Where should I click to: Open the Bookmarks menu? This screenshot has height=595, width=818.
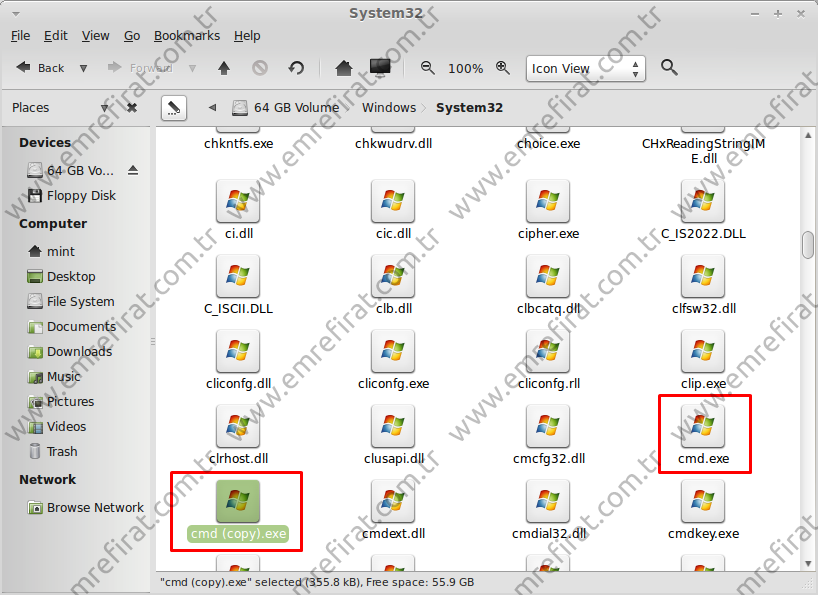186,35
